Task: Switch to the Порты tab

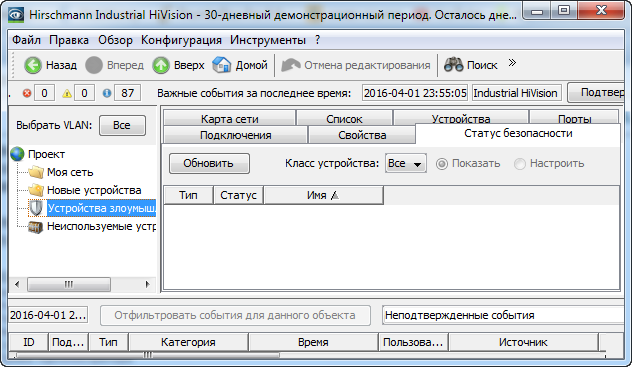Action: [574, 118]
